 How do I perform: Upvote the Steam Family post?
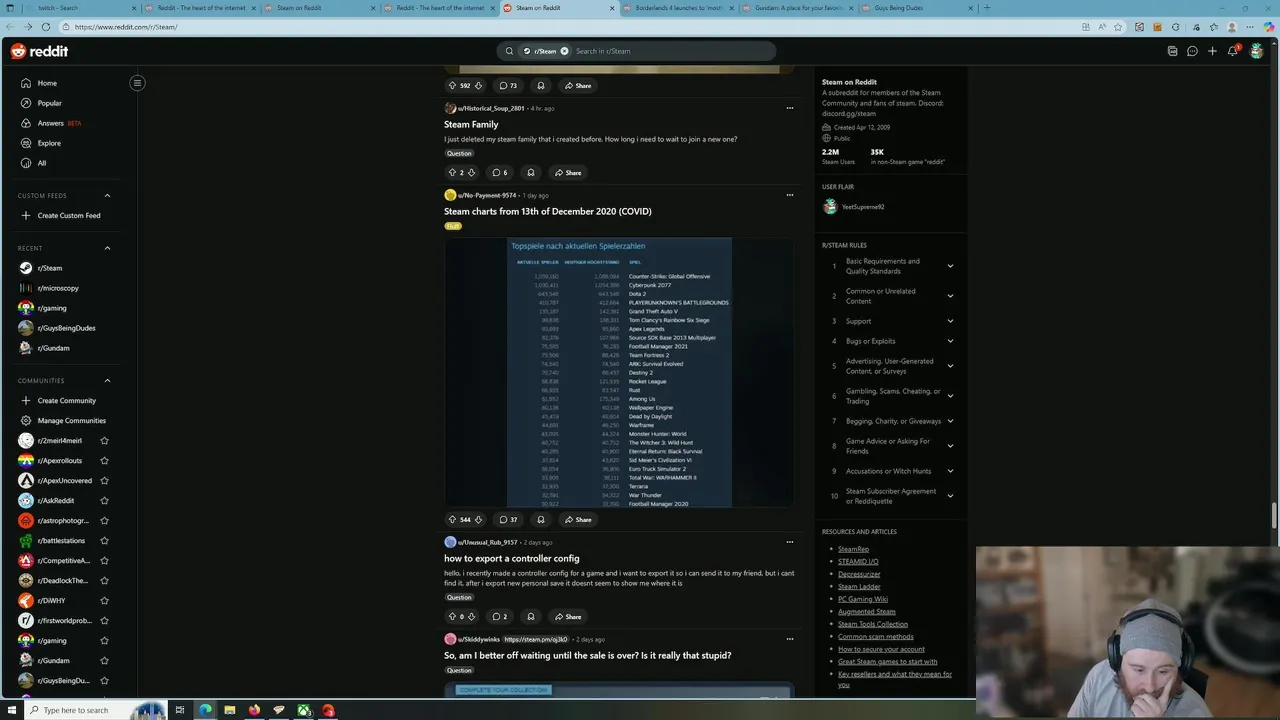click(452, 172)
